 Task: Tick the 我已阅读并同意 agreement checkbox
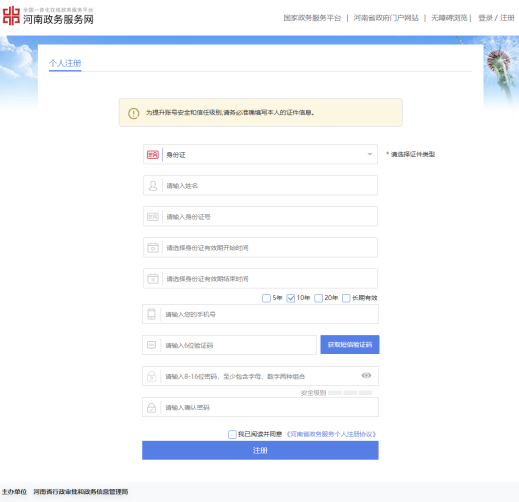(232, 434)
